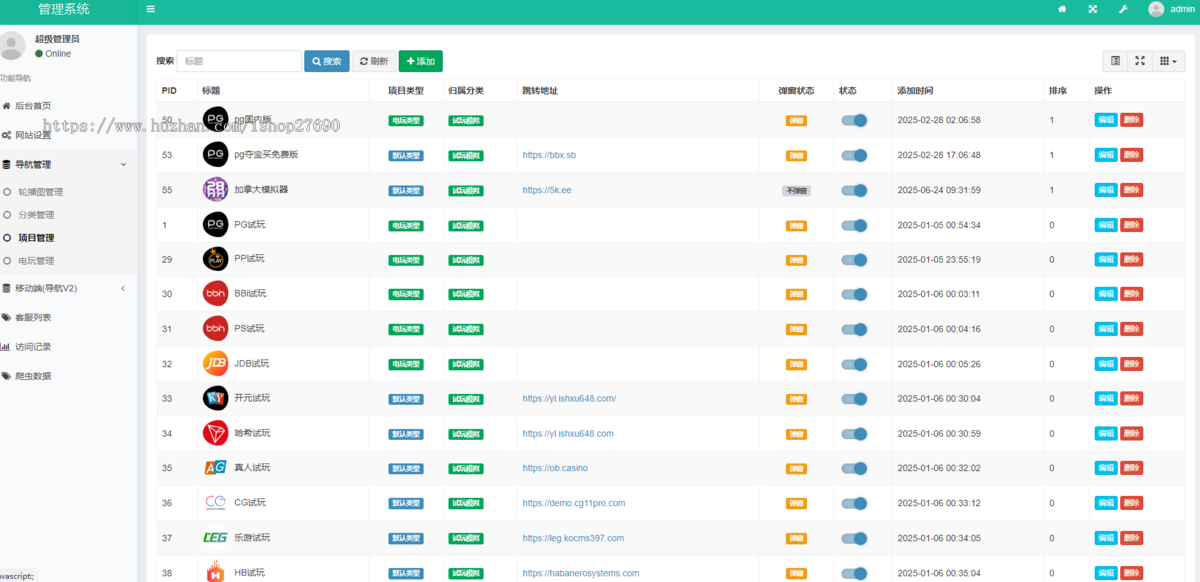This screenshot has height=582, width=1200.
Task: Toggle status switch for pg夺宝买免费版 row
Action: pyautogui.click(x=854, y=155)
